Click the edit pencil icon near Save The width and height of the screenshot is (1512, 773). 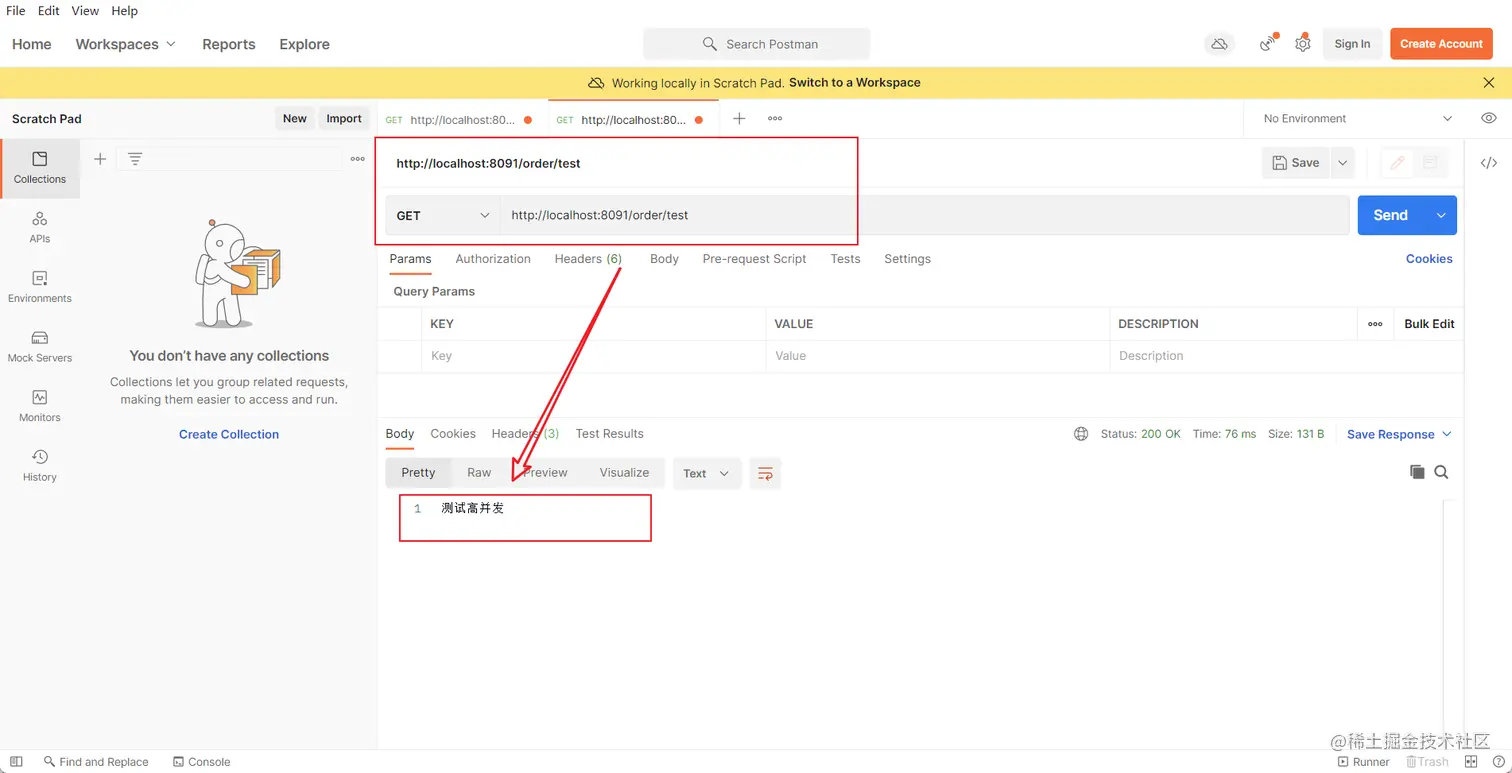pyautogui.click(x=1398, y=163)
